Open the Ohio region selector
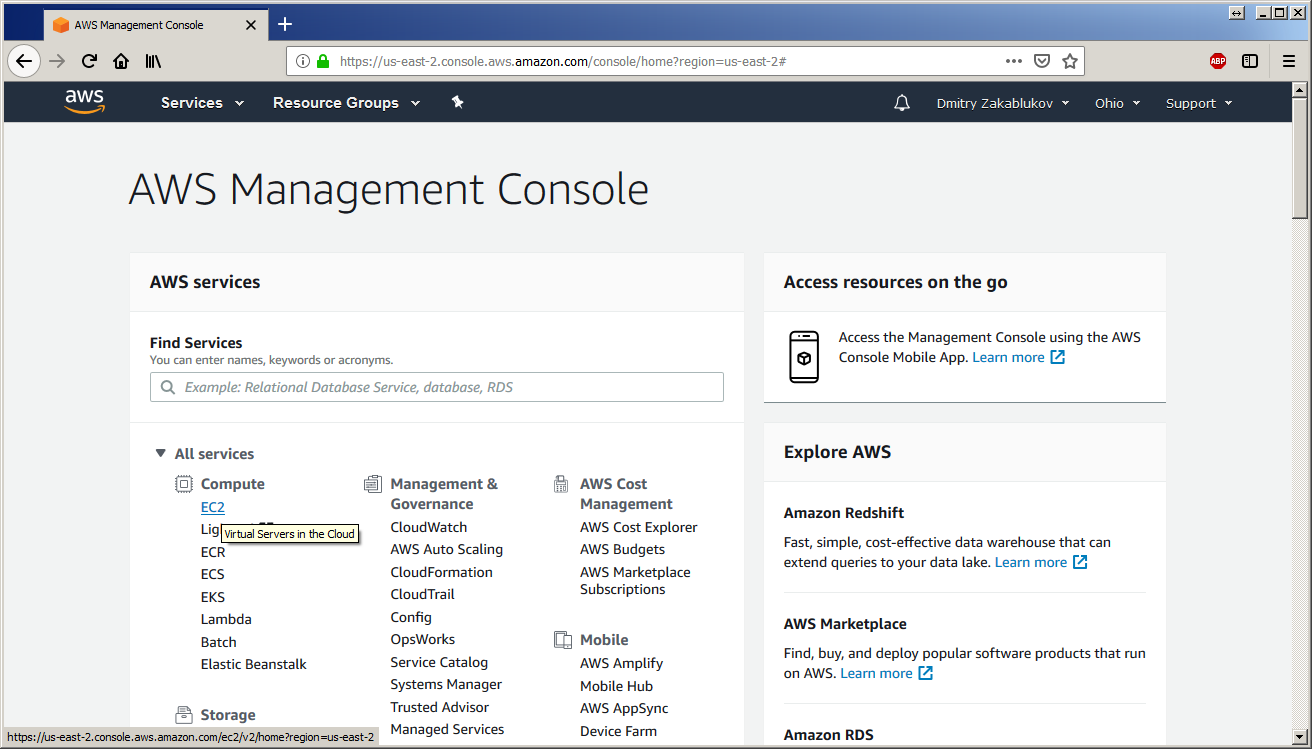This screenshot has height=749, width=1312. coord(1117,103)
